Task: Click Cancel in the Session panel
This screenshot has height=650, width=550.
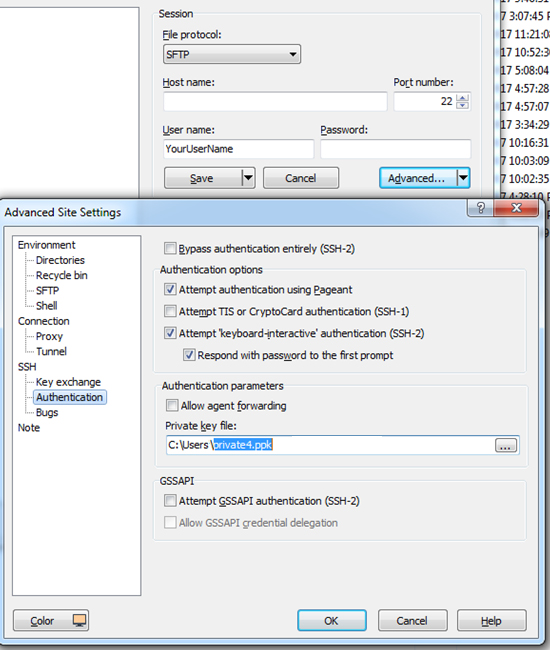Action: point(301,178)
